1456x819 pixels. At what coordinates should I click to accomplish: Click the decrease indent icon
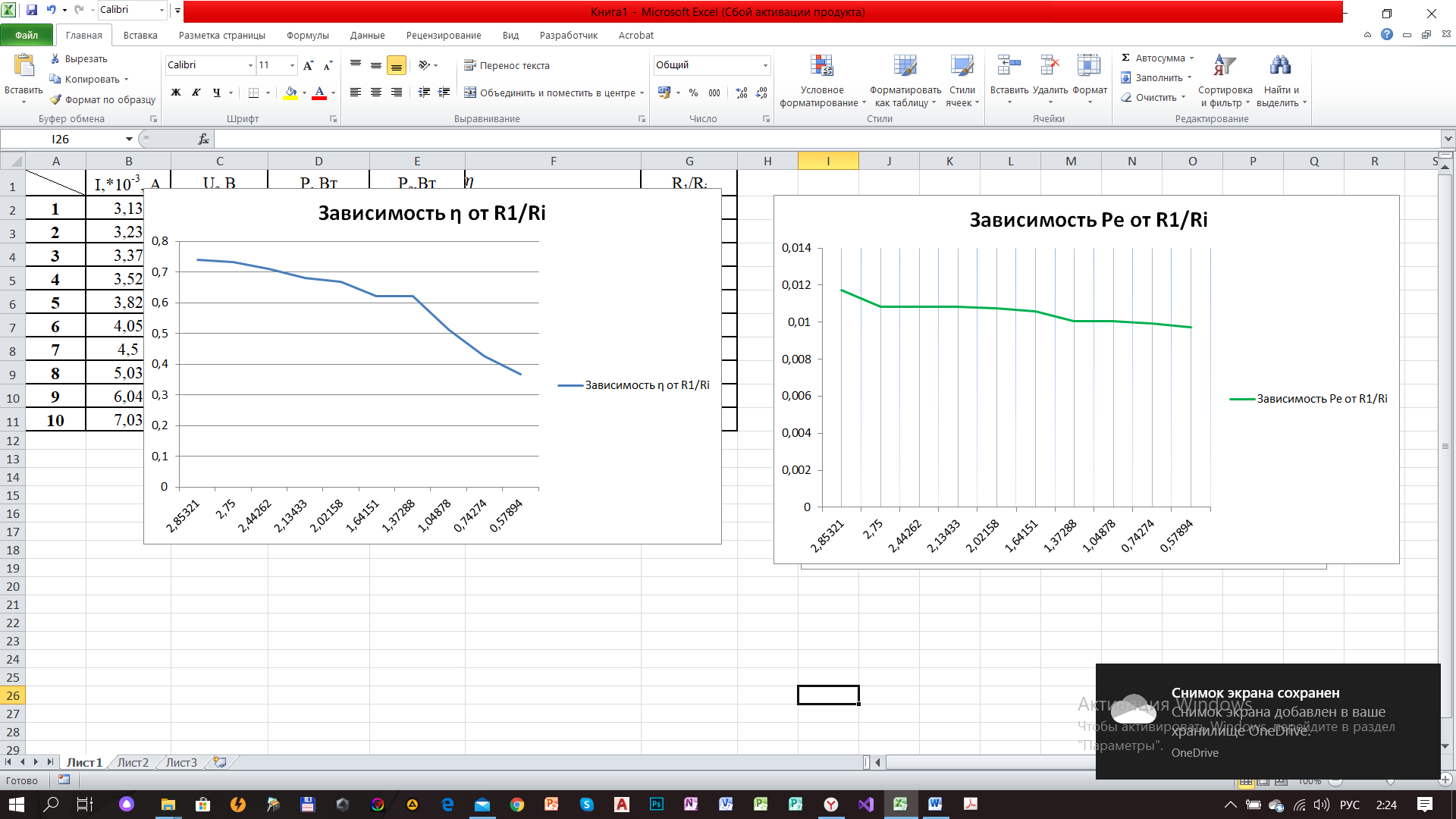[x=424, y=93]
